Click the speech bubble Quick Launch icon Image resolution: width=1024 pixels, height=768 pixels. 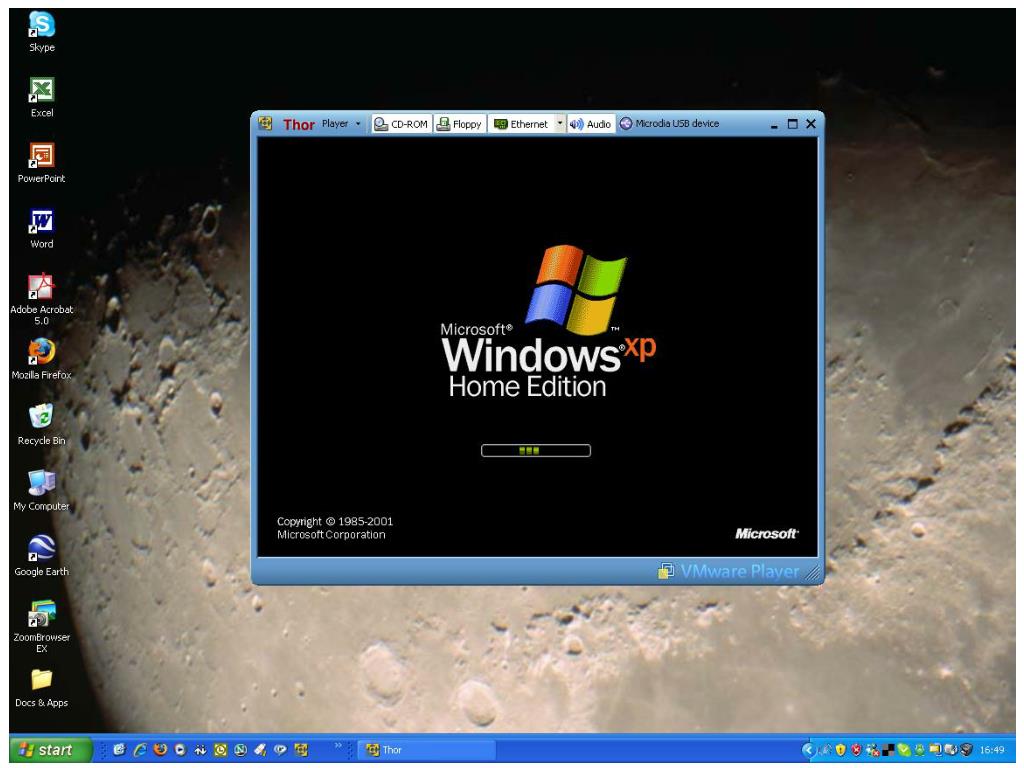coord(281,750)
